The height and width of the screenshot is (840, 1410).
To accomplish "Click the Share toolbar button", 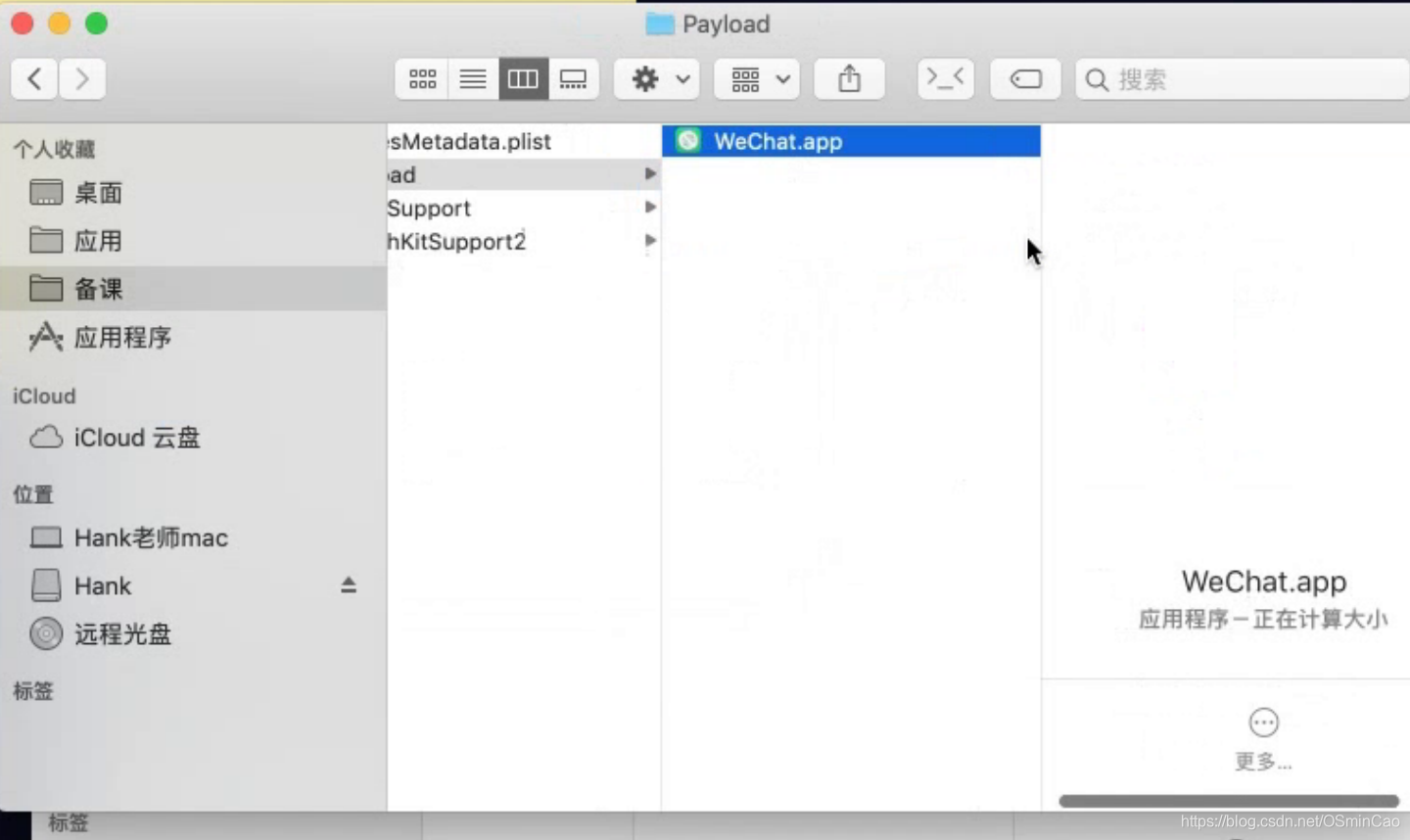I will (x=849, y=79).
